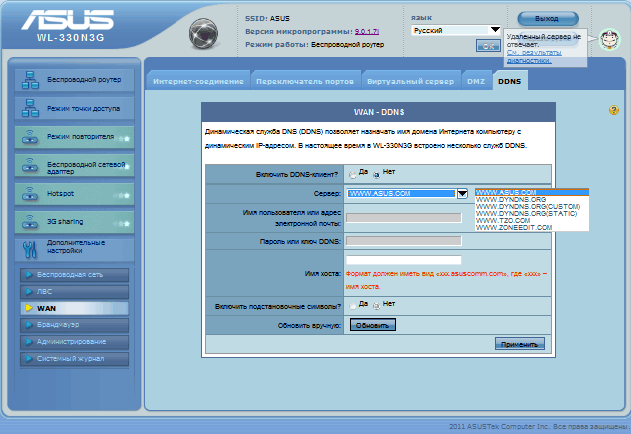Viewport: 631px width, 434px height.
Task: Enable DDNS client with Да radio
Action: (353, 175)
